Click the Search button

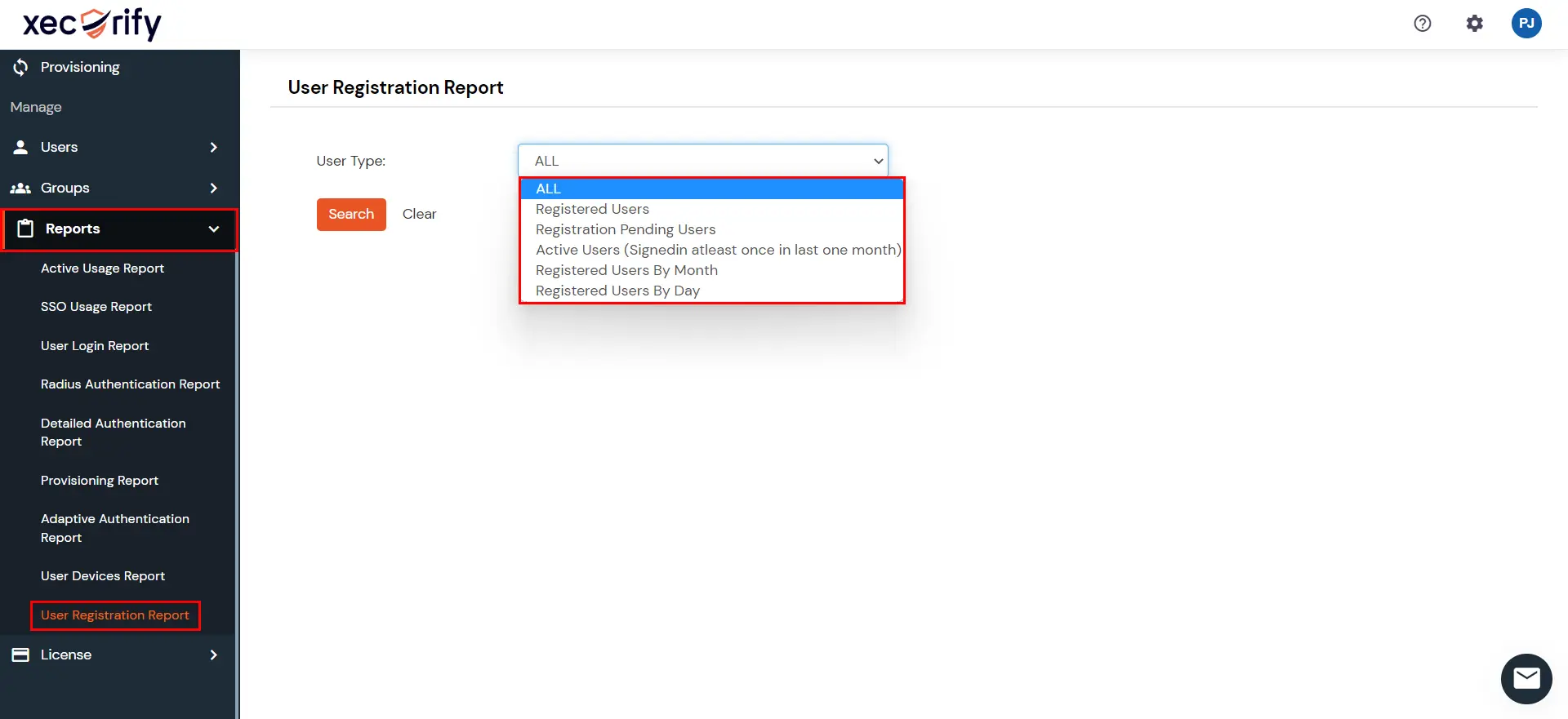pos(351,215)
